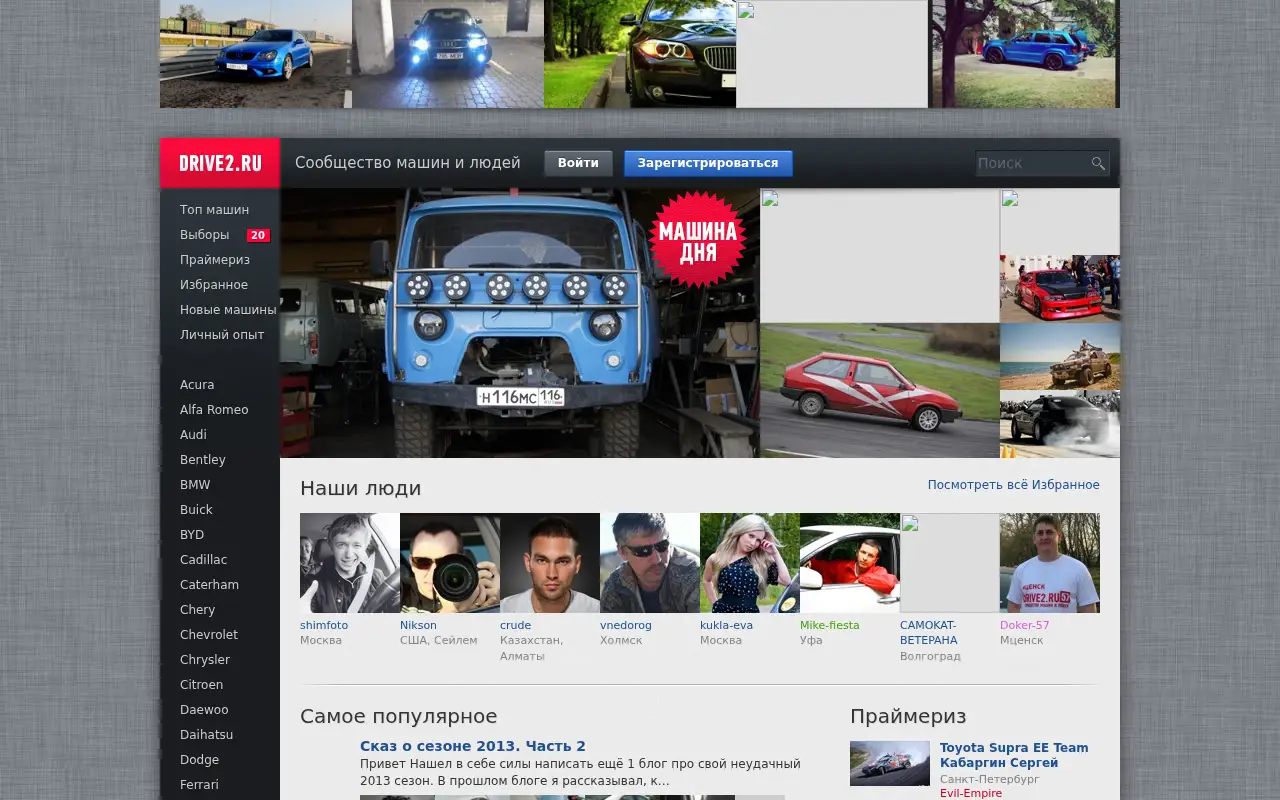Open Doker-57's profile photo
1280x800 pixels.
click(x=1050, y=563)
